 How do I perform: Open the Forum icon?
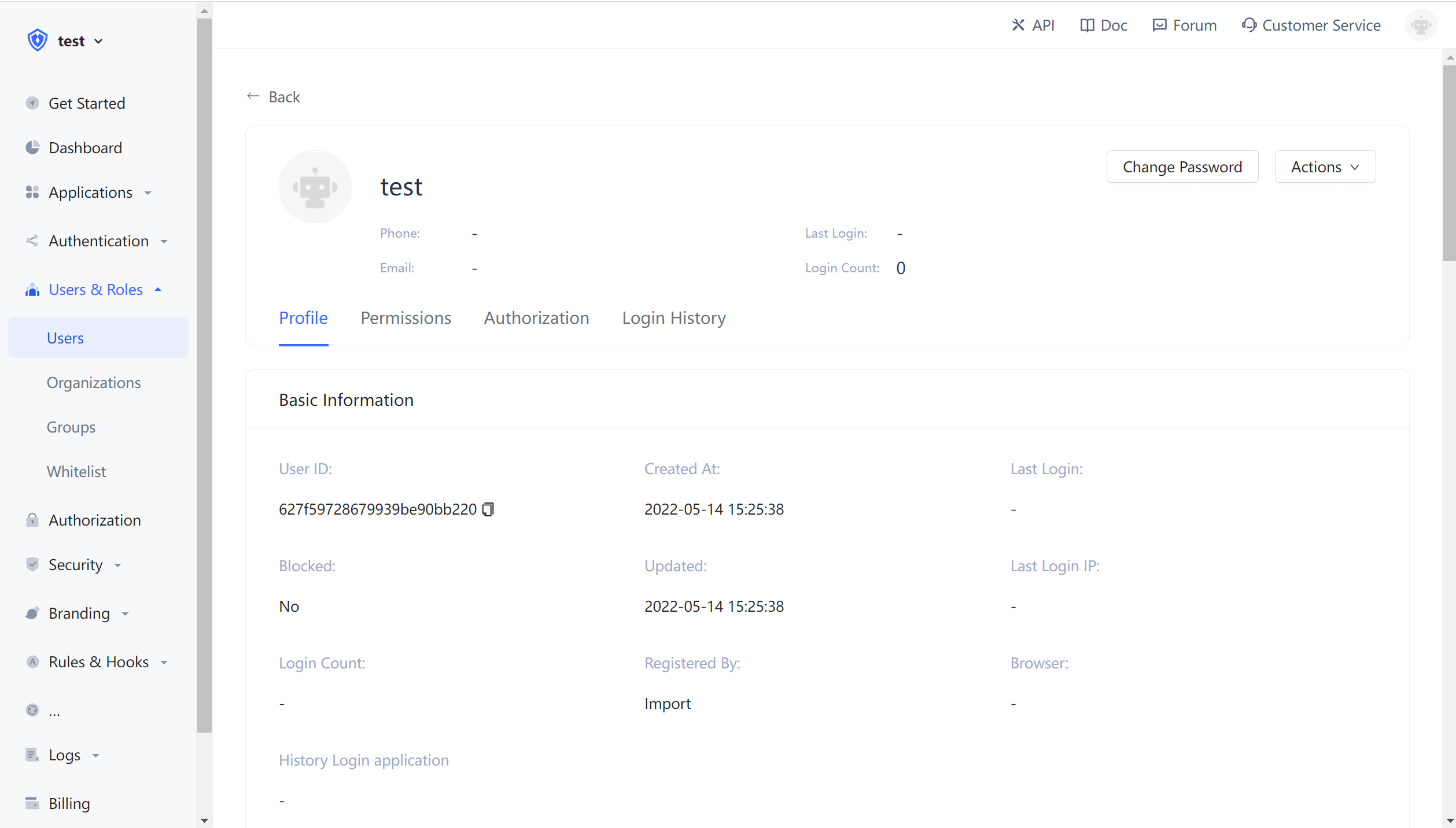pyautogui.click(x=1184, y=25)
